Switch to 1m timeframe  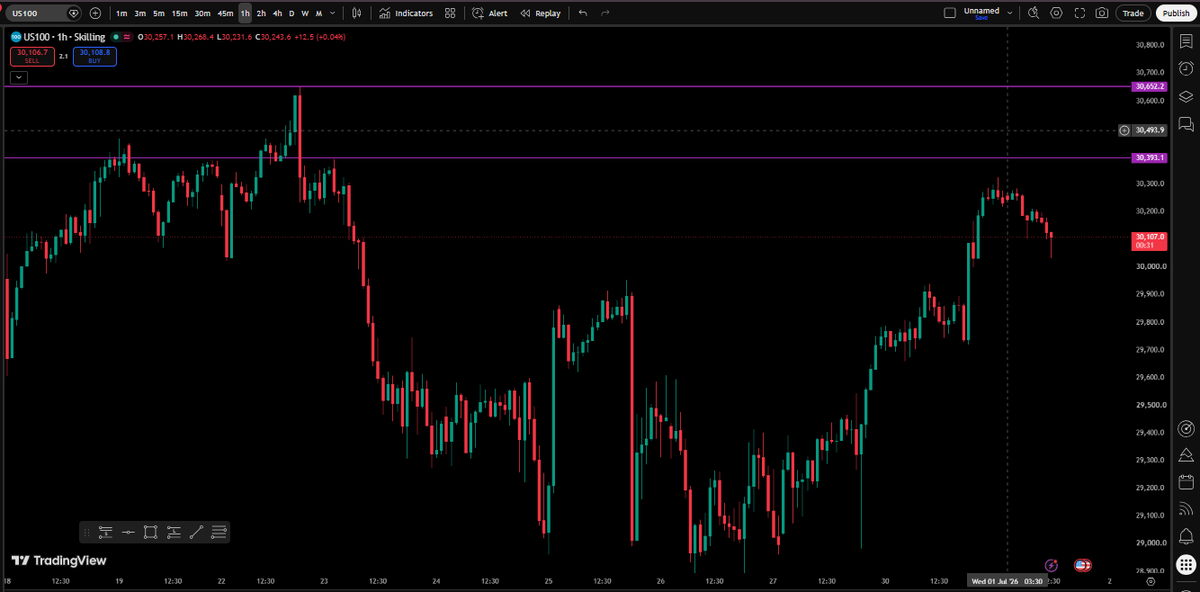[121, 13]
